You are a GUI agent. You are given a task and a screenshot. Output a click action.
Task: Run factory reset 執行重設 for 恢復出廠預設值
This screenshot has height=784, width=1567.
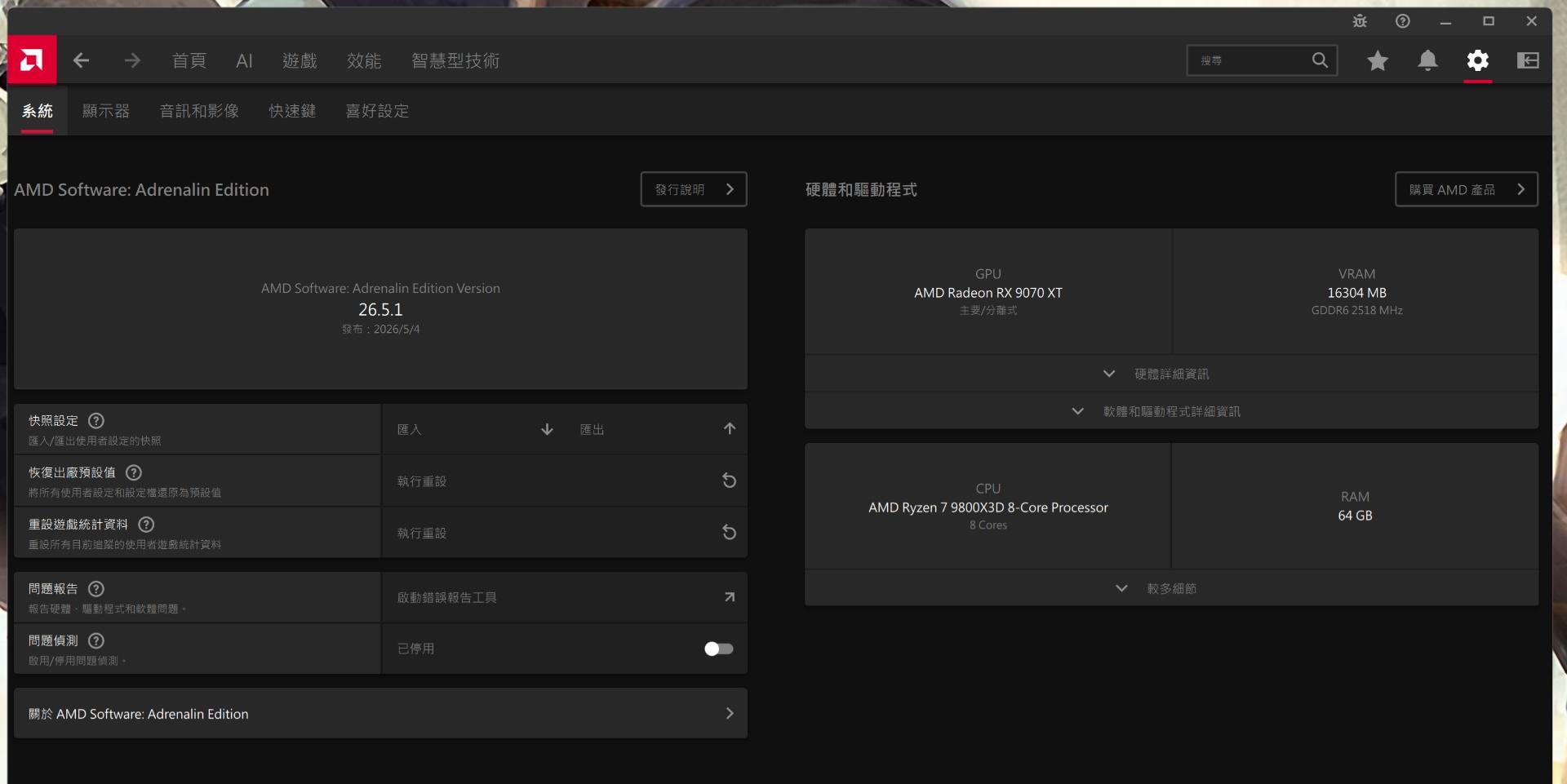565,481
